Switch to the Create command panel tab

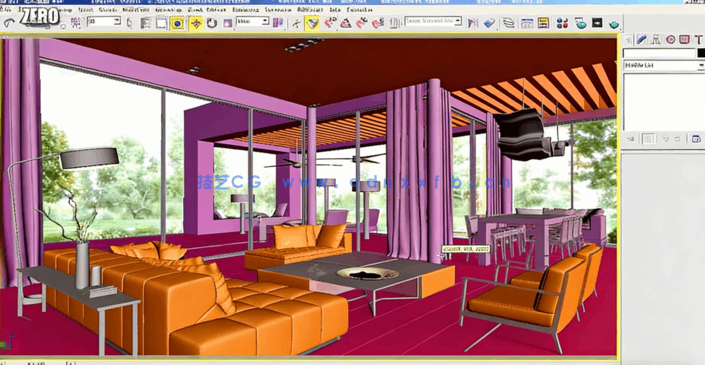pyautogui.click(x=628, y=40)
